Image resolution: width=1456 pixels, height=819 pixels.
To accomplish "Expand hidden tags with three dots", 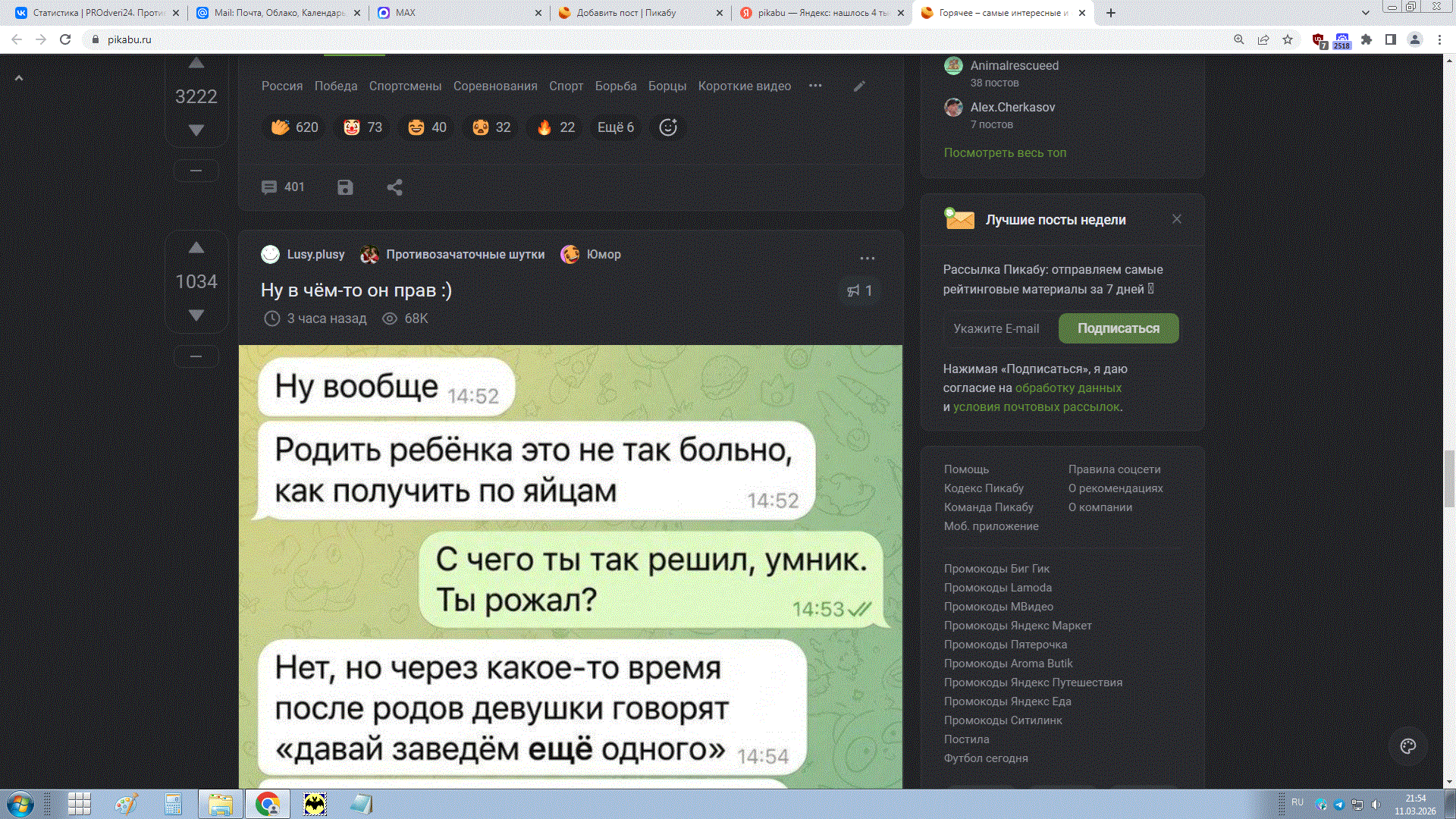I will (x=815, y=86).
